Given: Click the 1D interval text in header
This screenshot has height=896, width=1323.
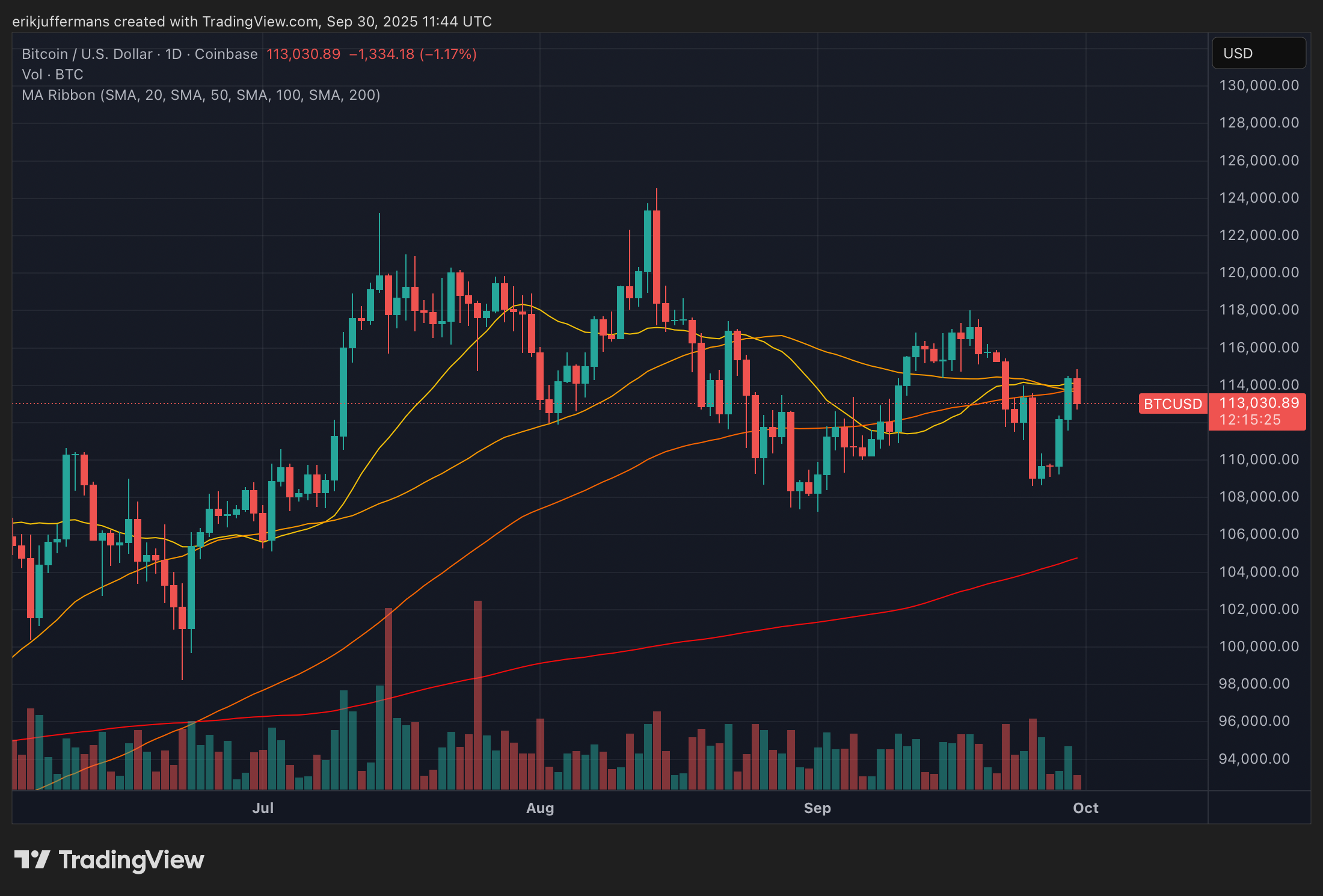Looking at the screenshot, I should 173,54.
